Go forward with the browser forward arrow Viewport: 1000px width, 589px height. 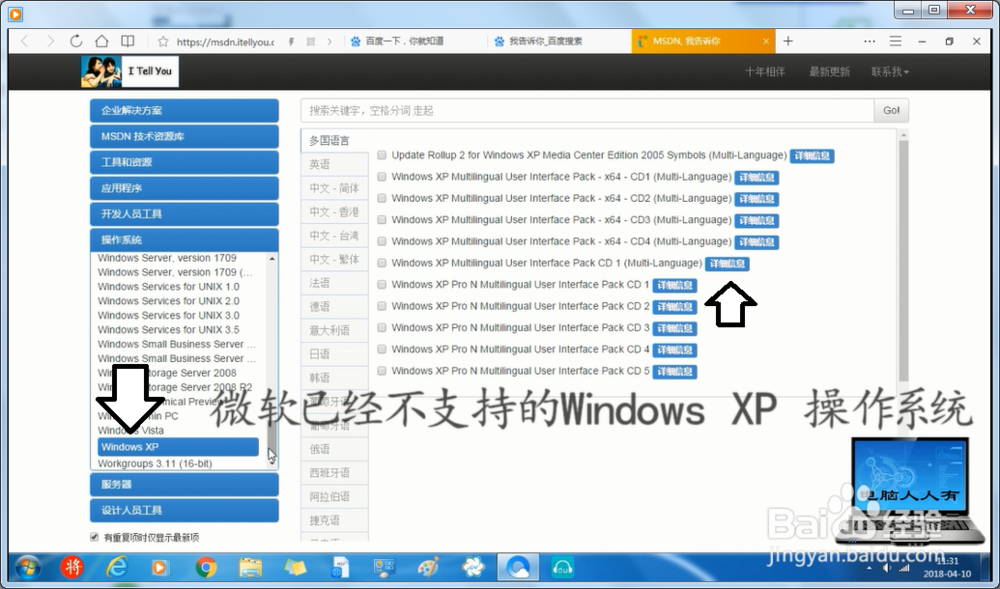pyautogui.click(x=50, y=41)
